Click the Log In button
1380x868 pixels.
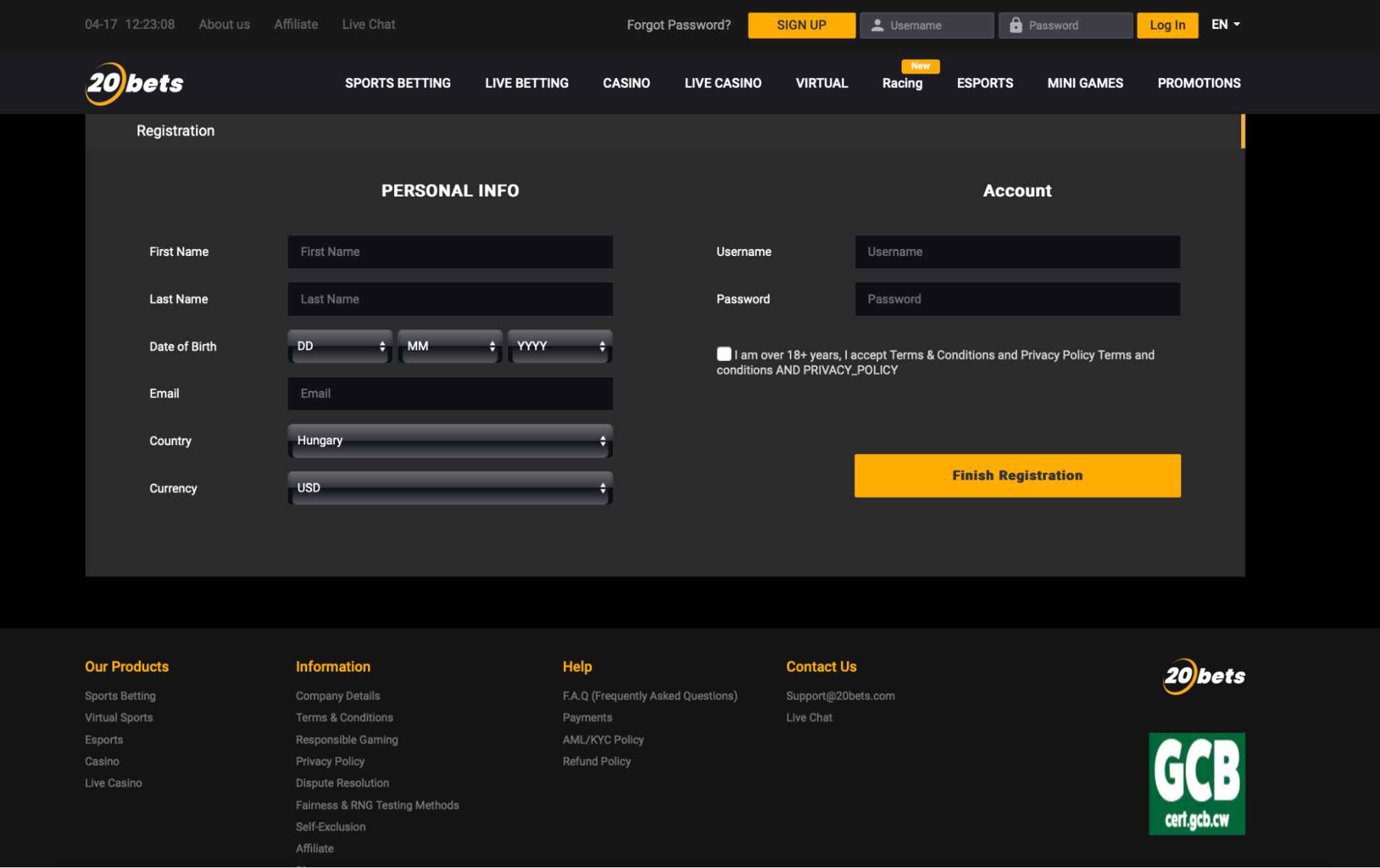[x=1167, y=26]
